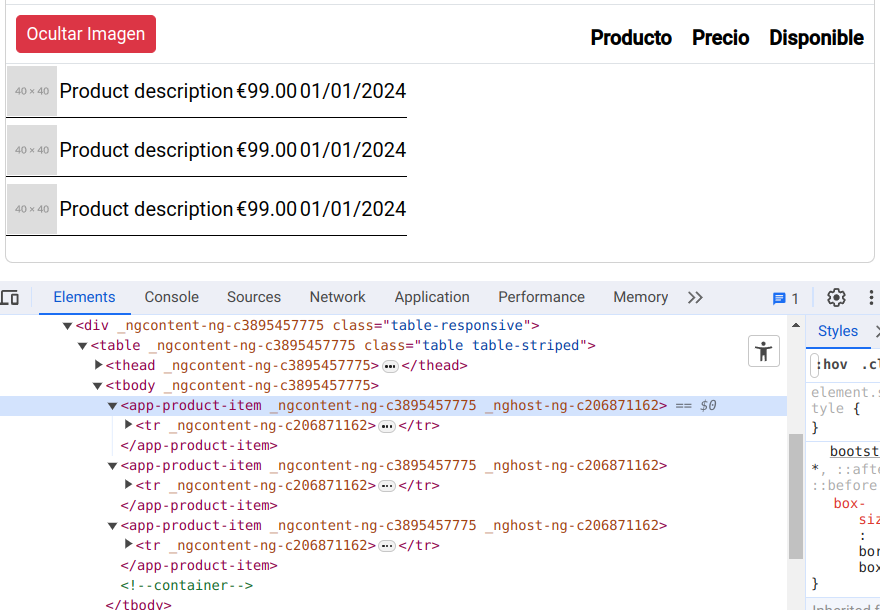Image resolution: width=880 pixels, height=610 pixels.
Task: Open the DevTools settings gear
Action: [x=836, y=297]
